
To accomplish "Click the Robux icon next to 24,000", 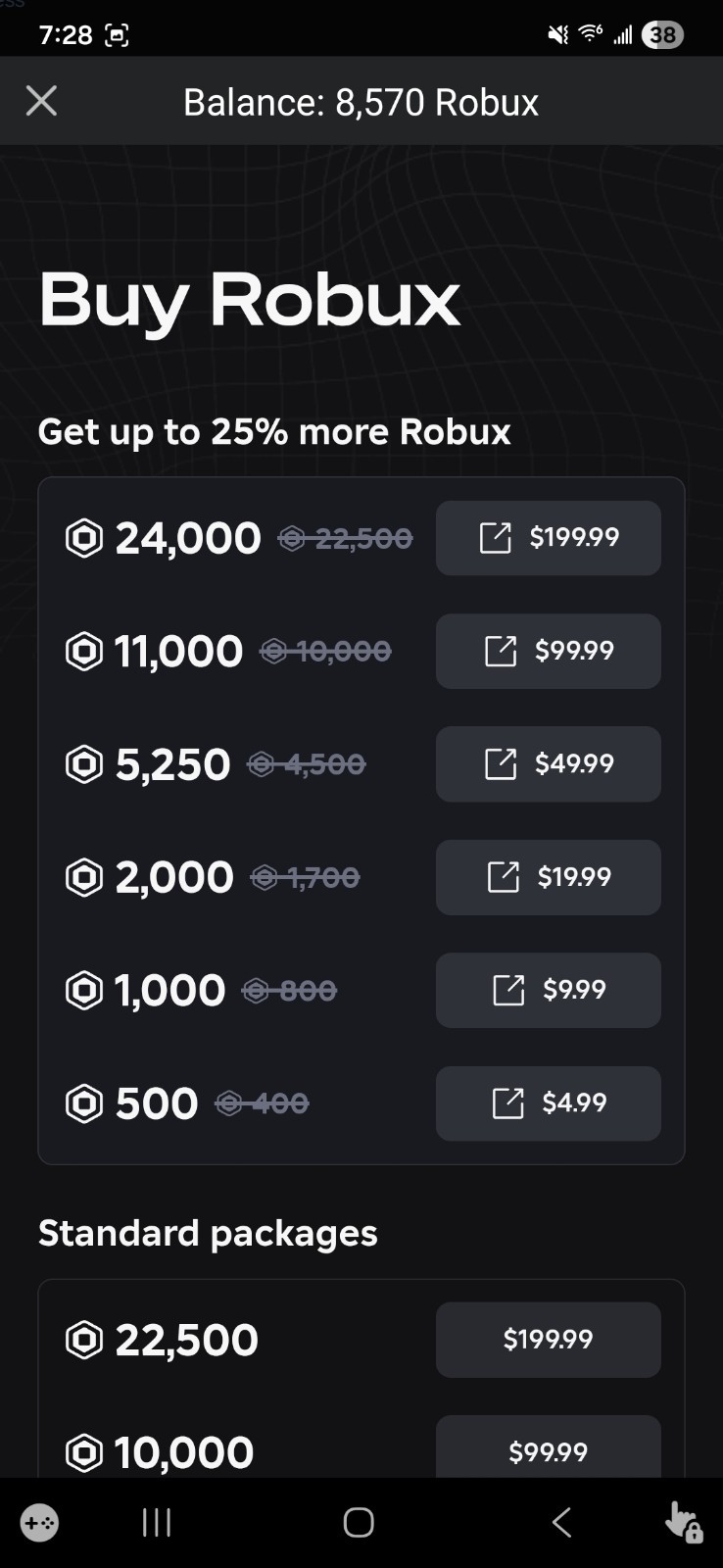I will 84,537.
